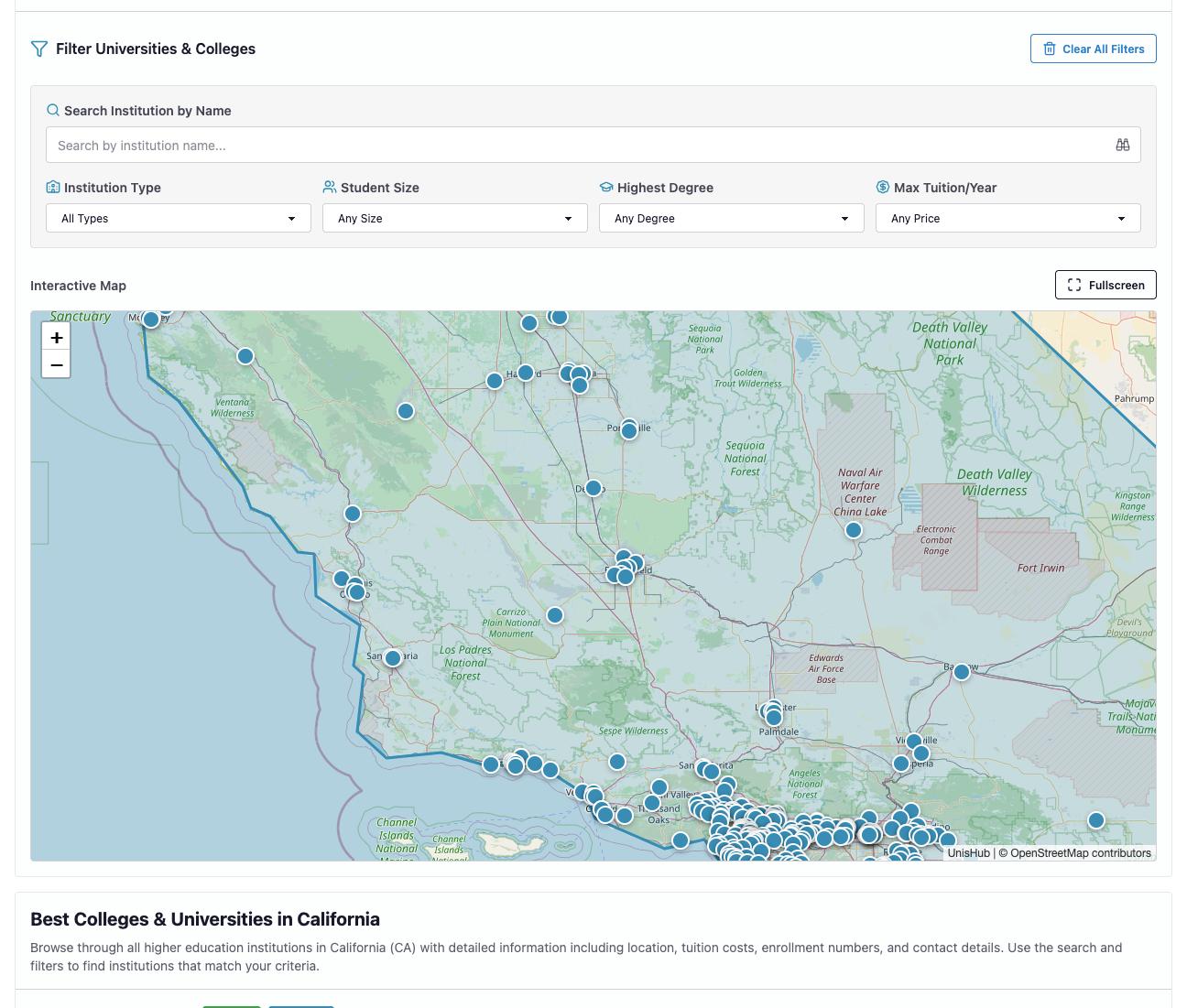Click the magnifier icon beside Search Institution
1187x1008 pixels.
click(53, 111)
